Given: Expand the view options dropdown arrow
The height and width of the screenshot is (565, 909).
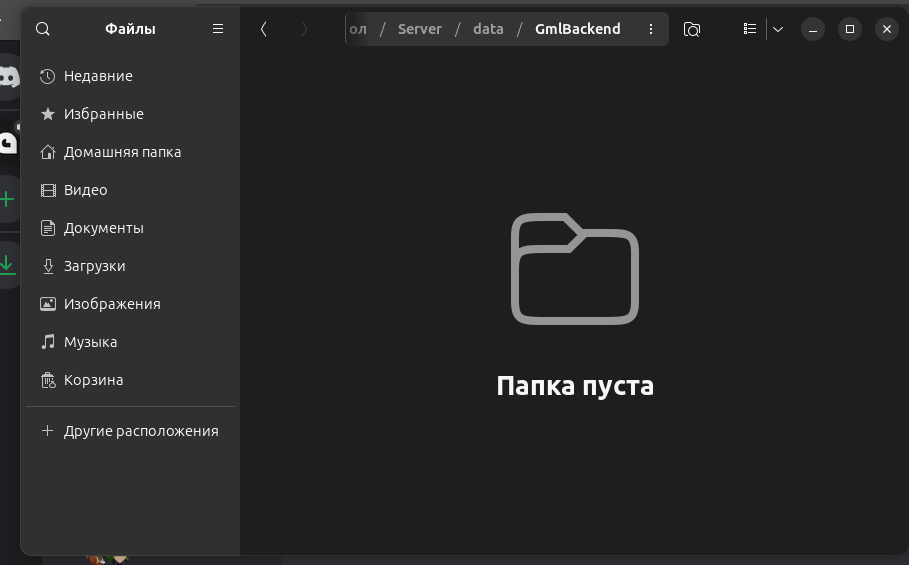Looking at the screenshot, I should [778, 29].
